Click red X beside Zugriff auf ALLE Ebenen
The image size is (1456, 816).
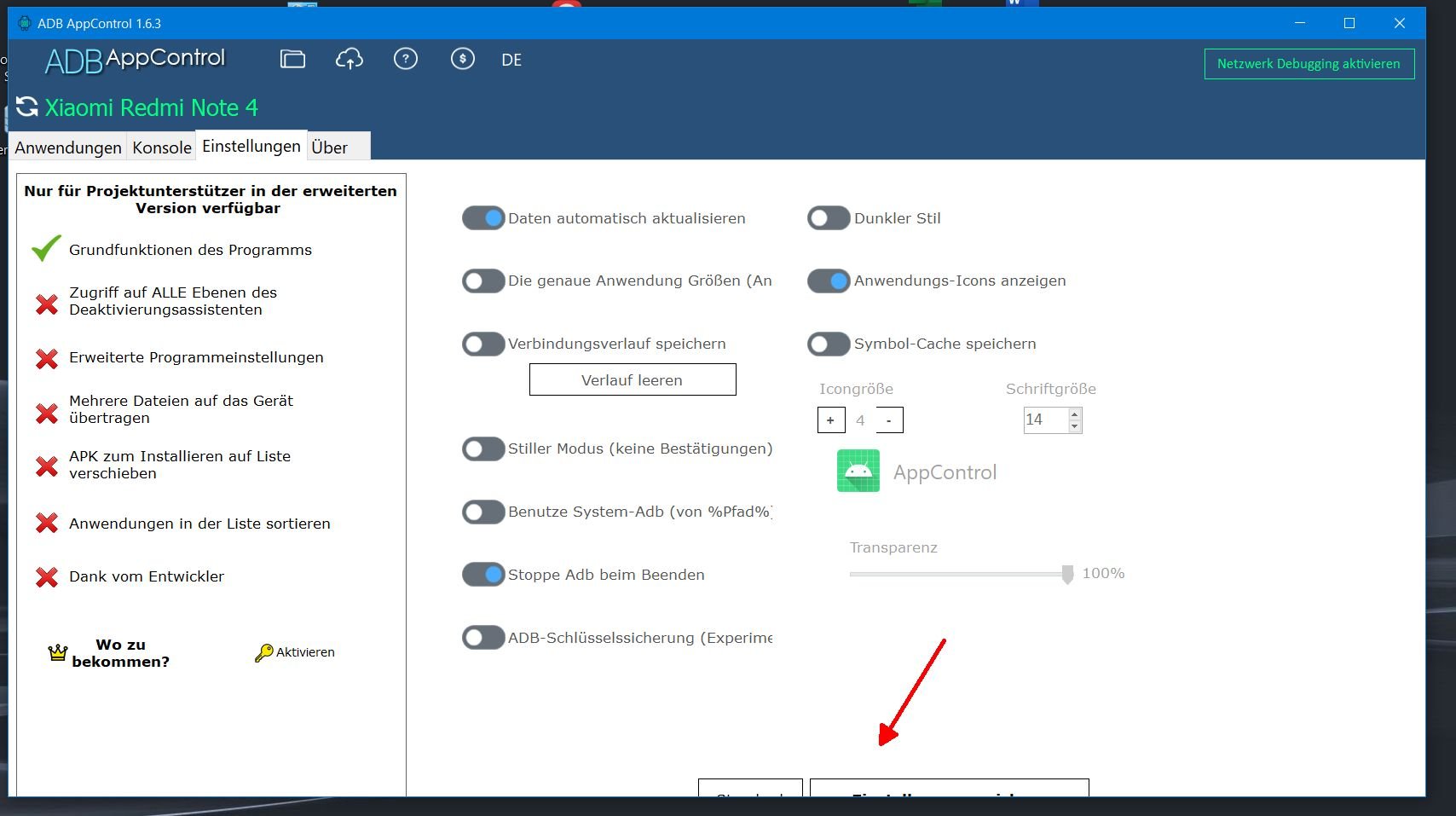[47, 304]
